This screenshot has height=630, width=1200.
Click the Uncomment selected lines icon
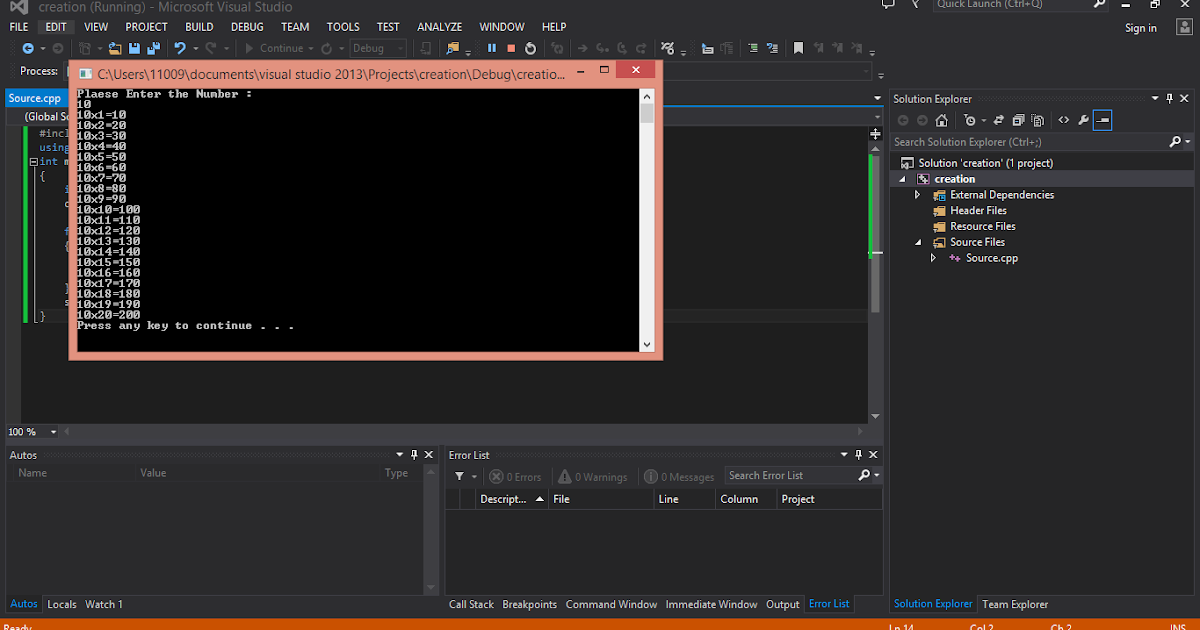point(772,48)
